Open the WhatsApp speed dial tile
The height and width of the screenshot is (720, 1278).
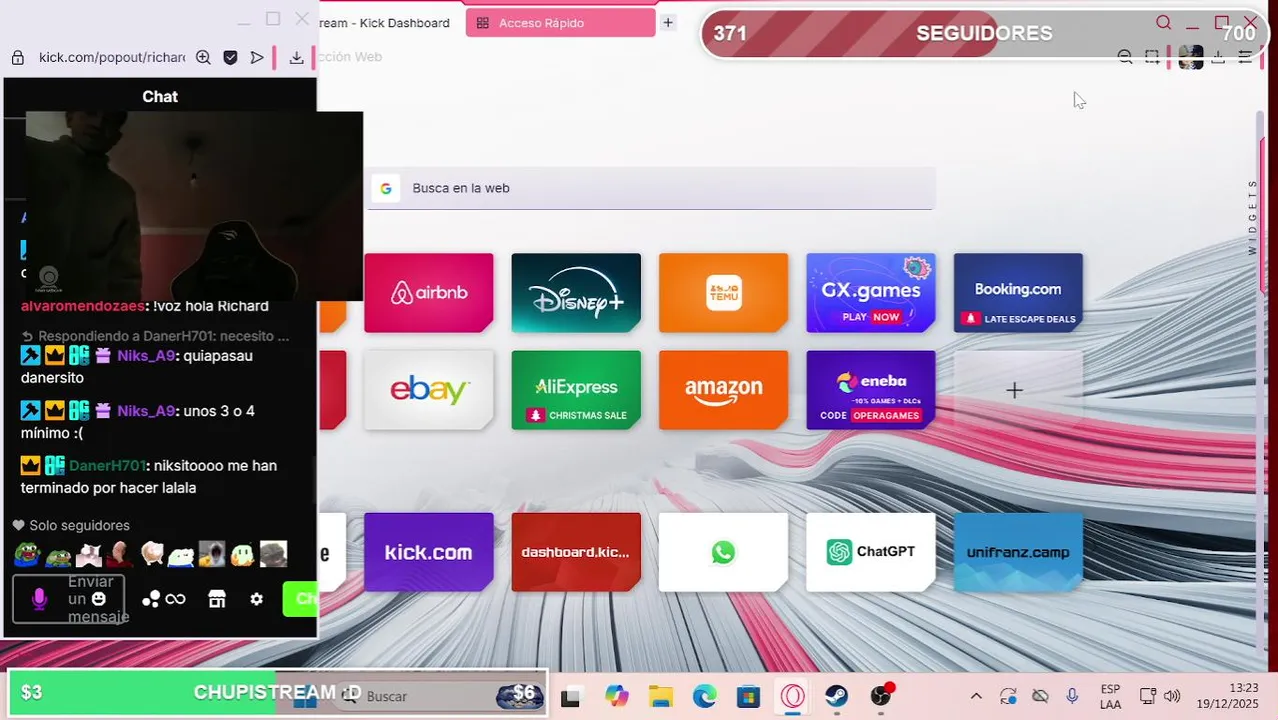click(x=723, y=552)
